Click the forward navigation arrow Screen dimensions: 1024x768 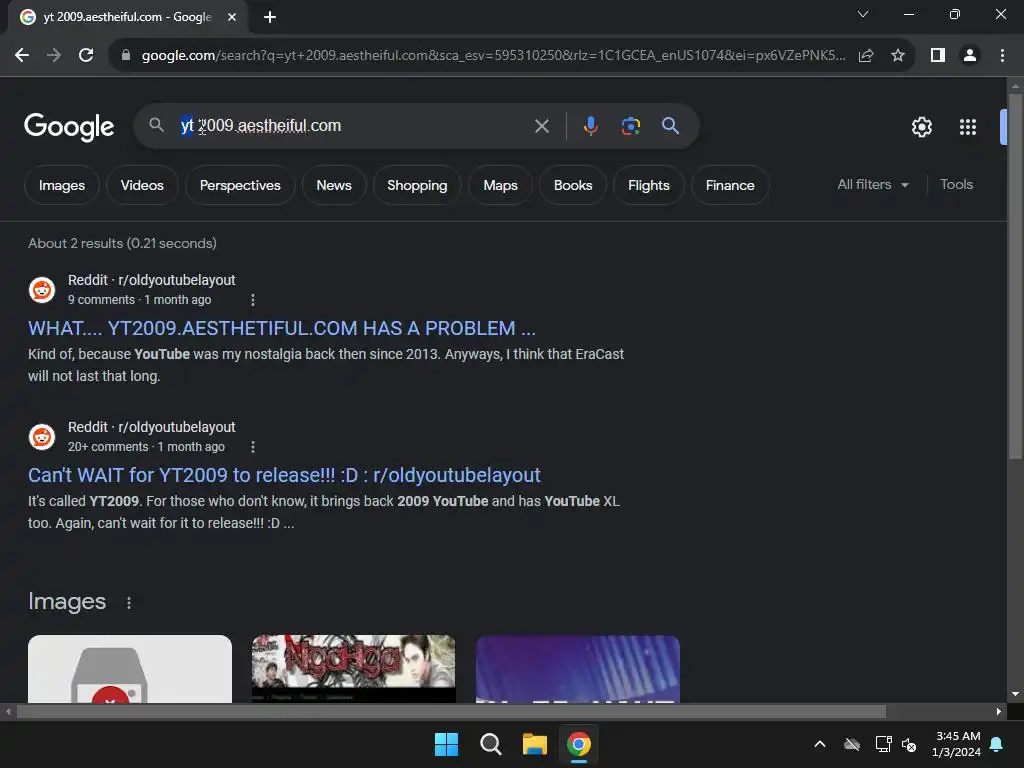click(x=54, y=56)
